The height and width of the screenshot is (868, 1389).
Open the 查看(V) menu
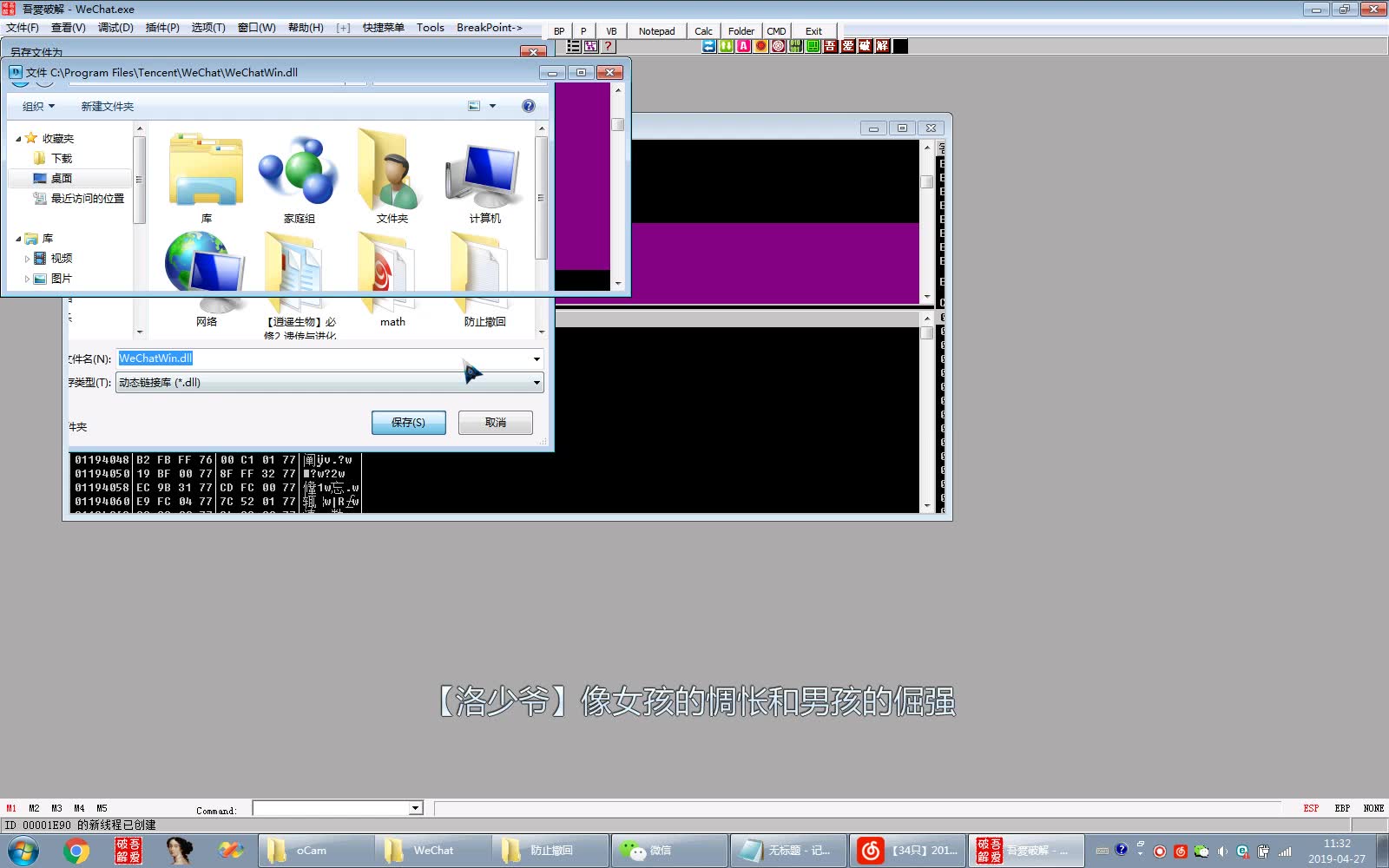tap(68, 28)
